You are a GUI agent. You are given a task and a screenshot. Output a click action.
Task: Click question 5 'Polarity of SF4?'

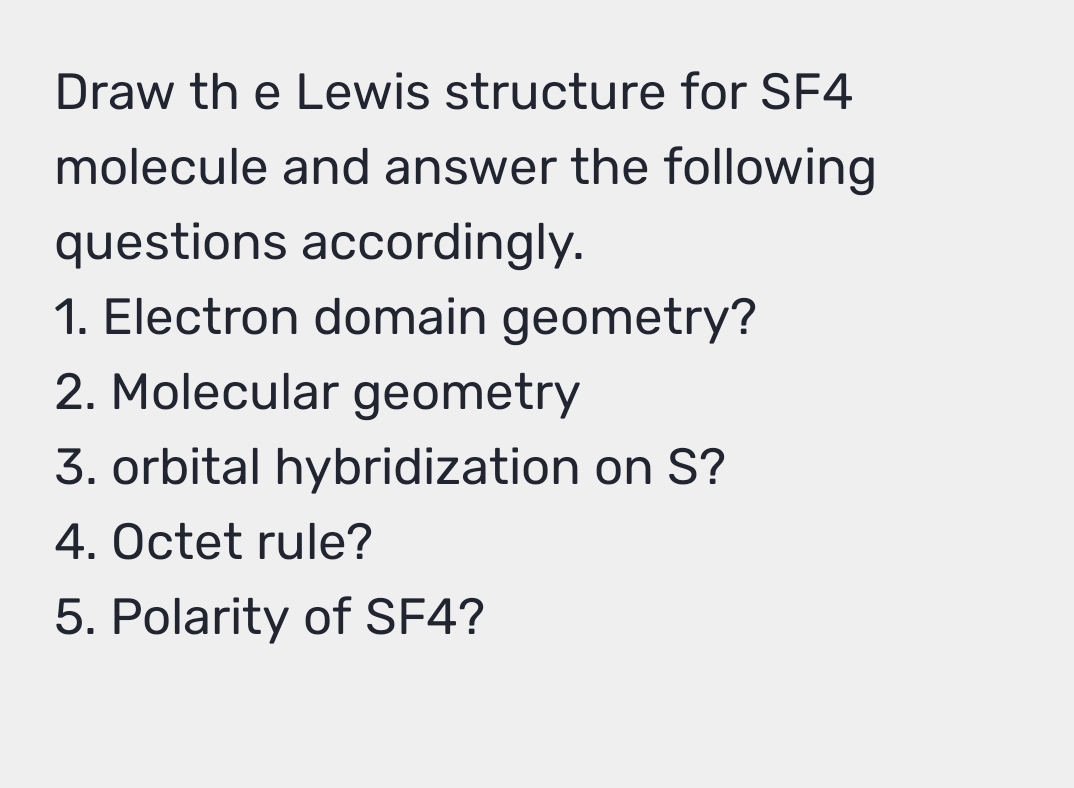270,617
